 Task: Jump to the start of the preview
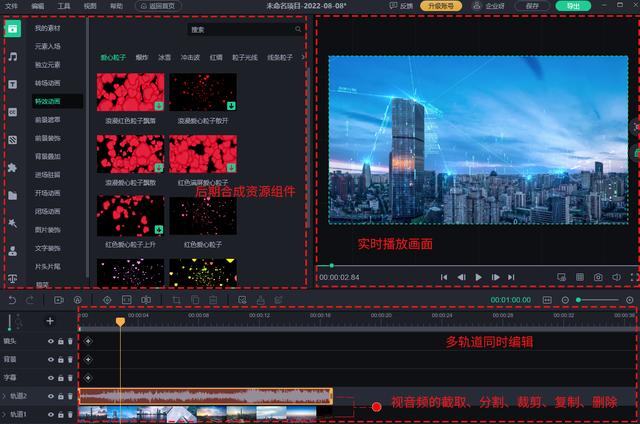pos(444,277)
